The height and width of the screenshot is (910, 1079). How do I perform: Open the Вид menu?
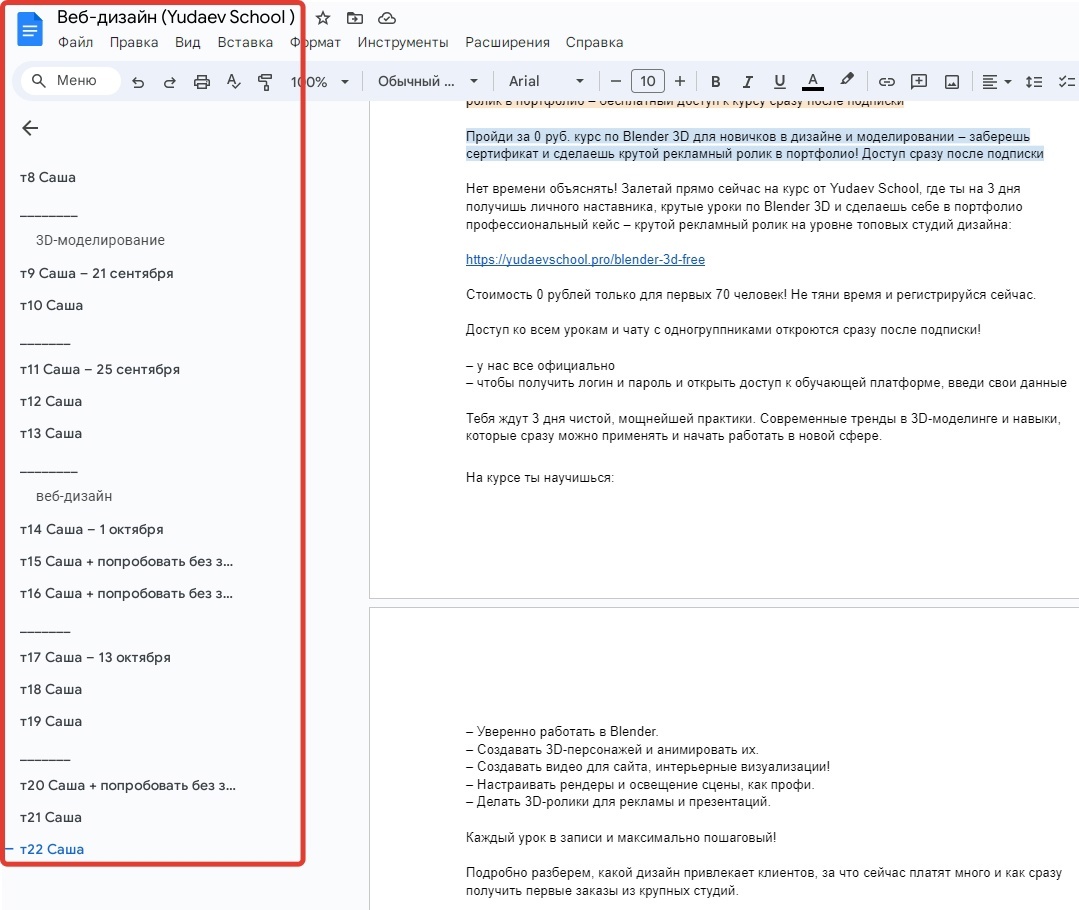click(187, 42)
